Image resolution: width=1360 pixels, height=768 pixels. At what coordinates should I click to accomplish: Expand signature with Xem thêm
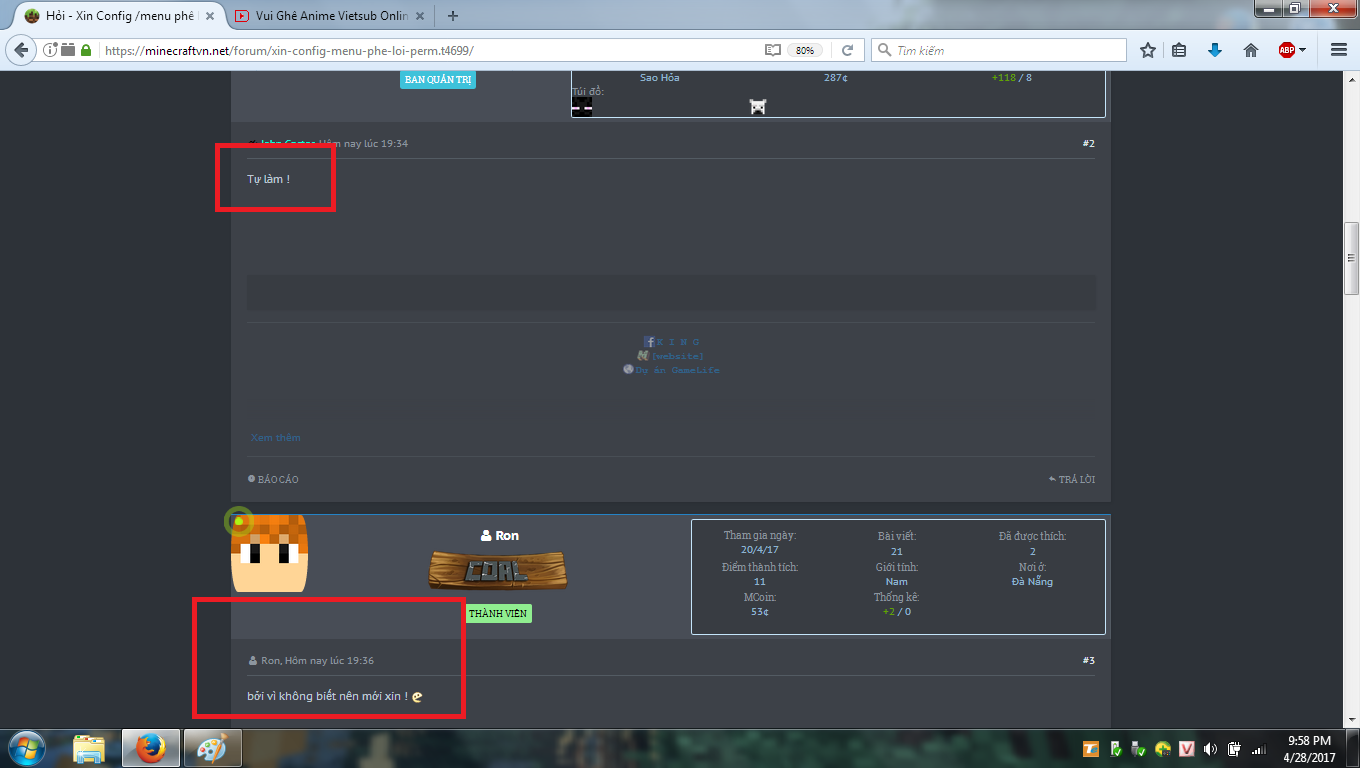(275, 437)
